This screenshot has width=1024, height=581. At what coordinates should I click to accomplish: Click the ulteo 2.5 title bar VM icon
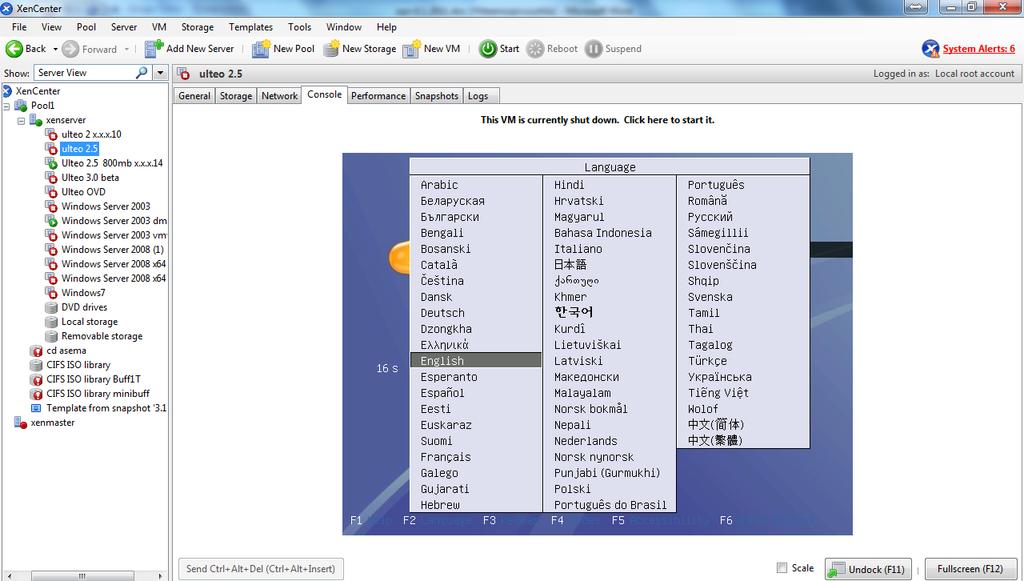[184, 73]
